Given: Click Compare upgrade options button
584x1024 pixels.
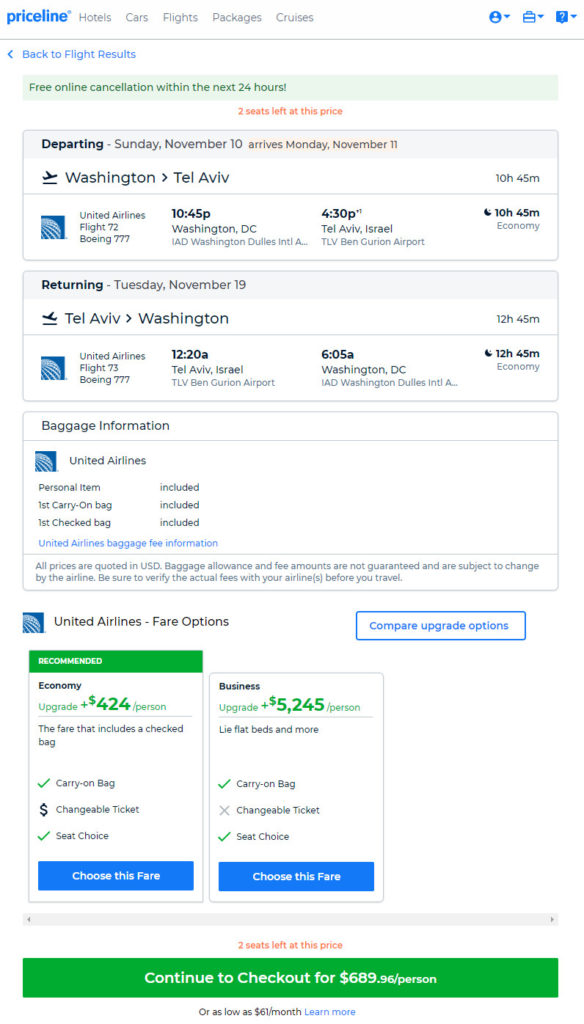Looking at the screenshot, I should (440, 626).
